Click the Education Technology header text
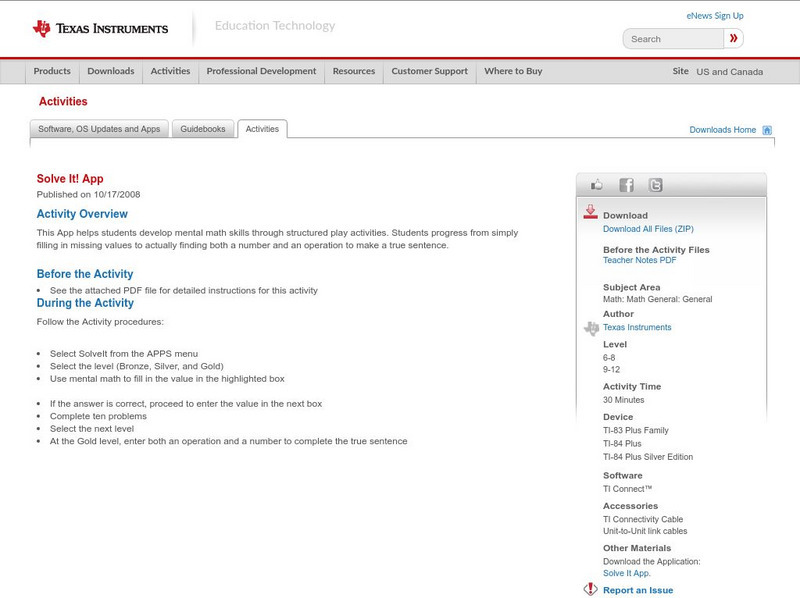Screen dimensions: 800x598 tap(274, 26)
